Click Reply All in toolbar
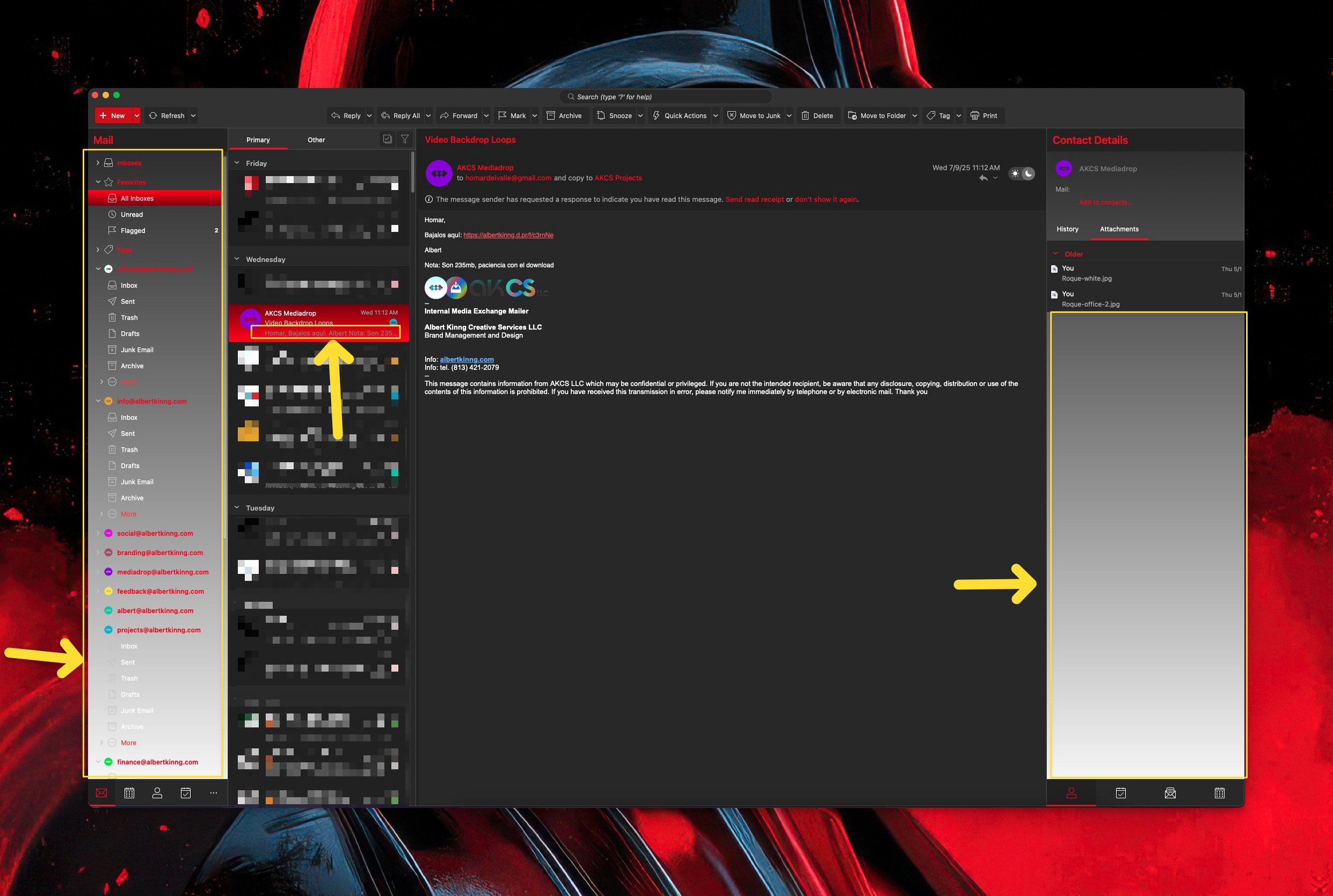Image resolution: width=1333 pixels, height=896 pixels. [x=400, y=115]
